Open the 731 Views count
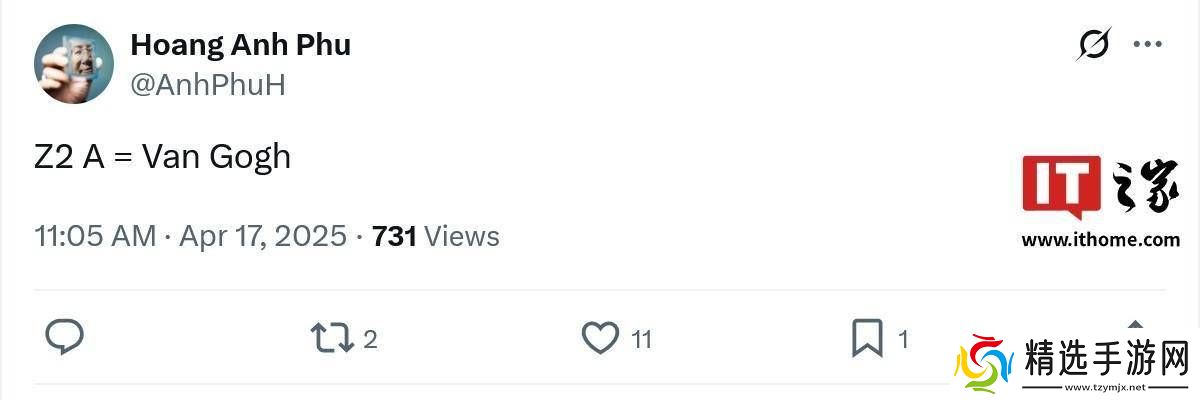This screenshot has height=400, width=1200. pos(435,237)
